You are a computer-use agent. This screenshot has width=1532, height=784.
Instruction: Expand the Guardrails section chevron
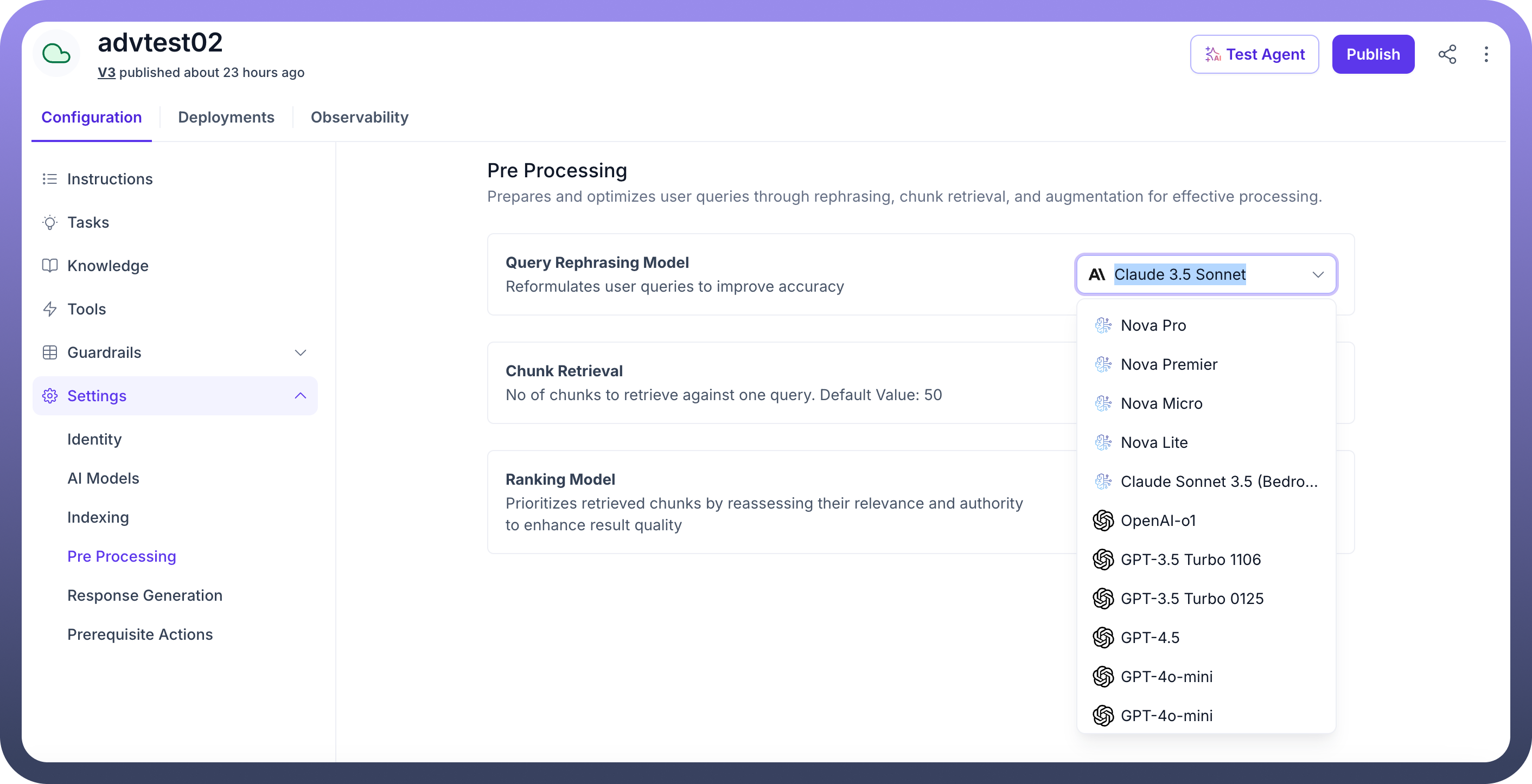coord(301,352)
